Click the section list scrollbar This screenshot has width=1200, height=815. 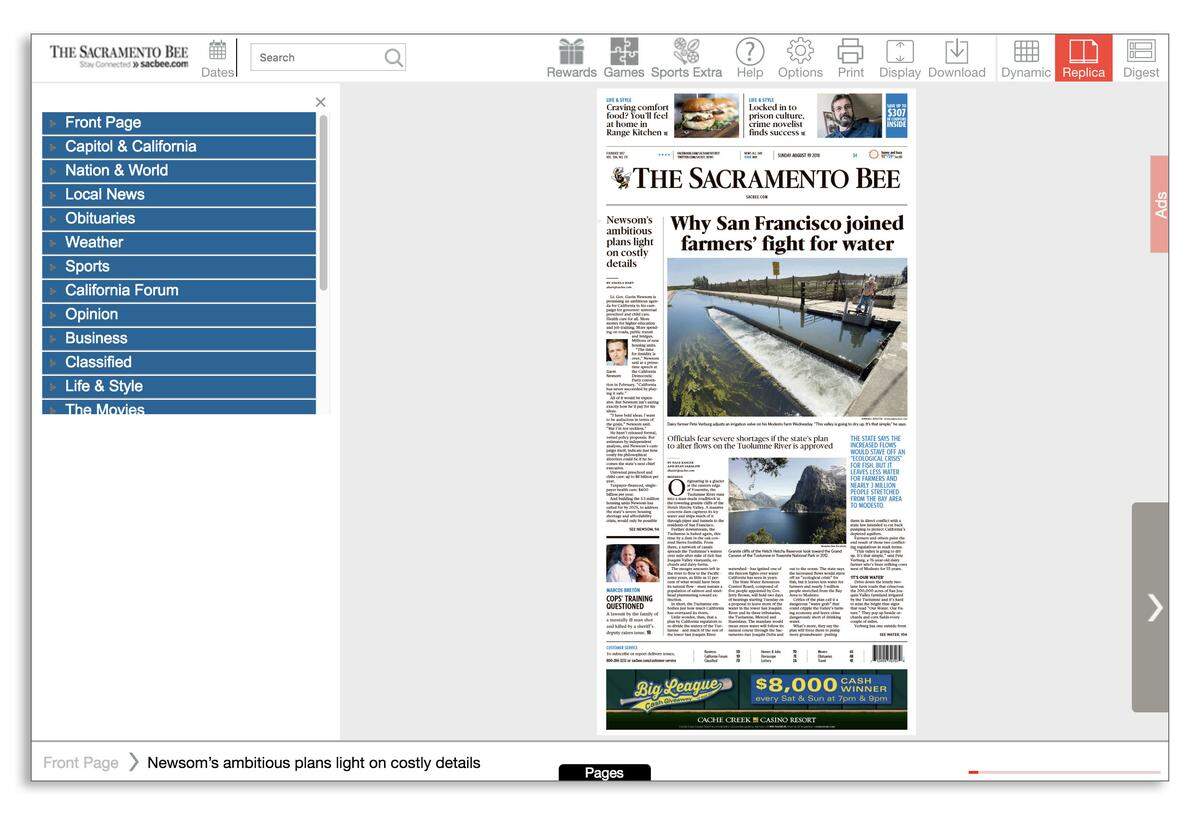[323, 204]
